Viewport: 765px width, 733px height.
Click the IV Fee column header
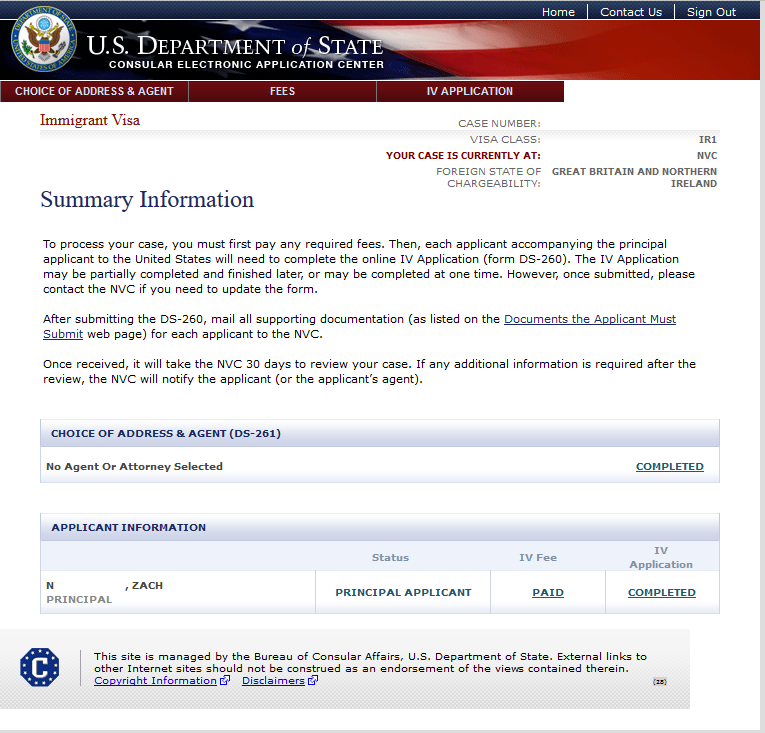pos(538,558)
